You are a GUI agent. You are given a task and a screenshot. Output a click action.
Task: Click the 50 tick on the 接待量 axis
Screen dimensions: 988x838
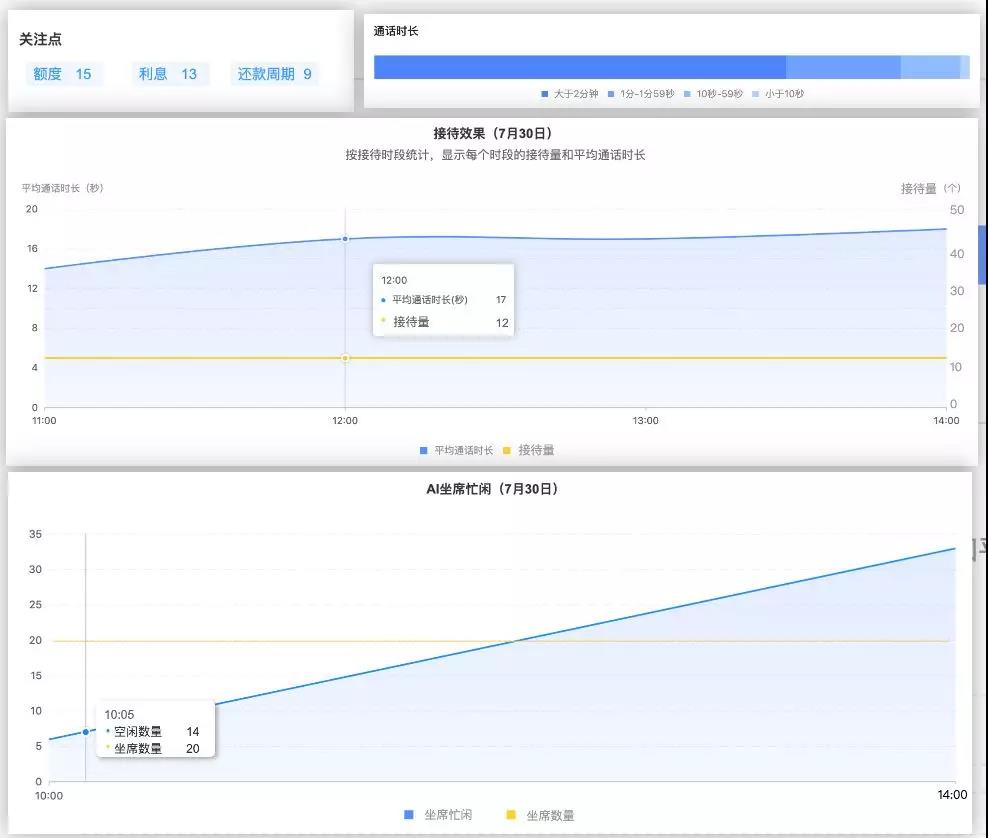click(956, 210)
